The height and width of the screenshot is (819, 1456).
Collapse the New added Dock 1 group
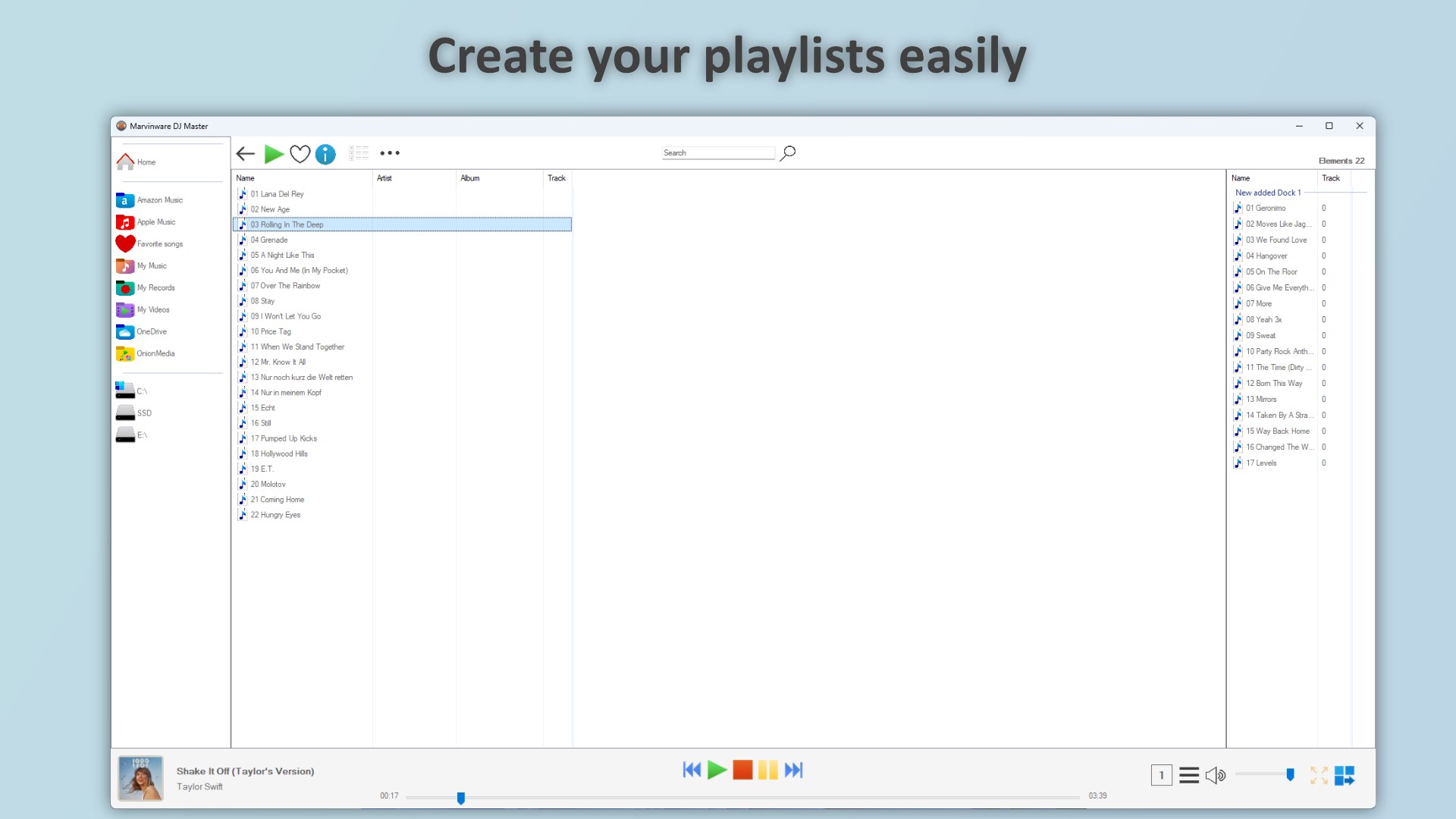coord(1268,193)
